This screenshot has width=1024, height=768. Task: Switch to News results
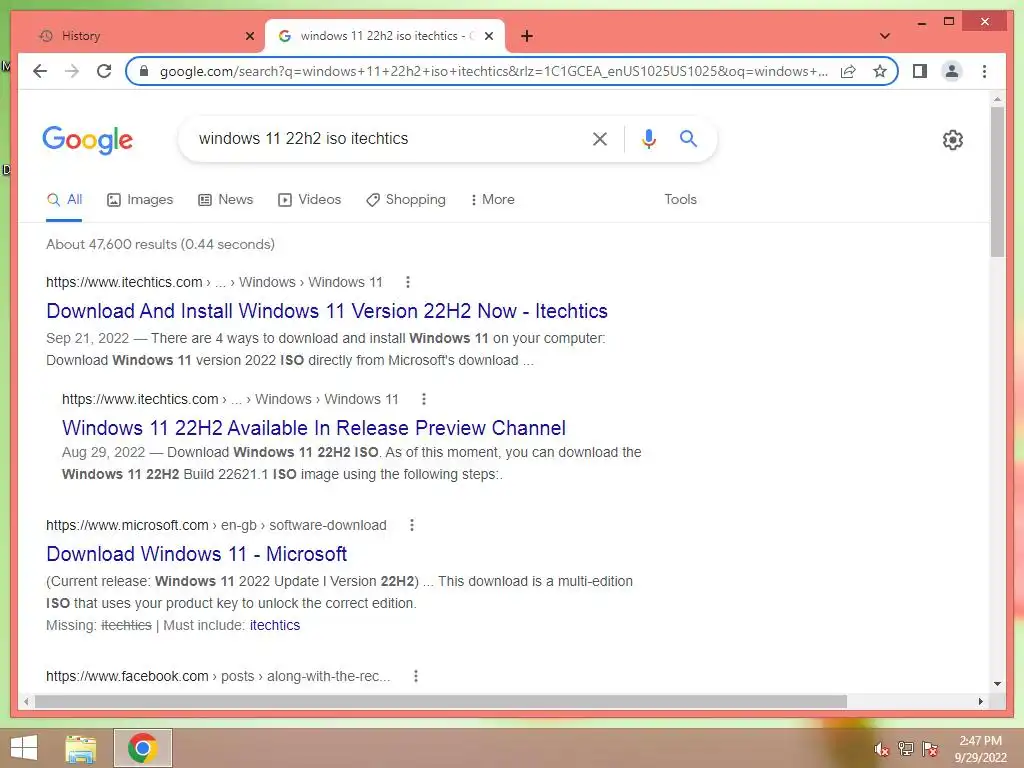pos(225,200)
